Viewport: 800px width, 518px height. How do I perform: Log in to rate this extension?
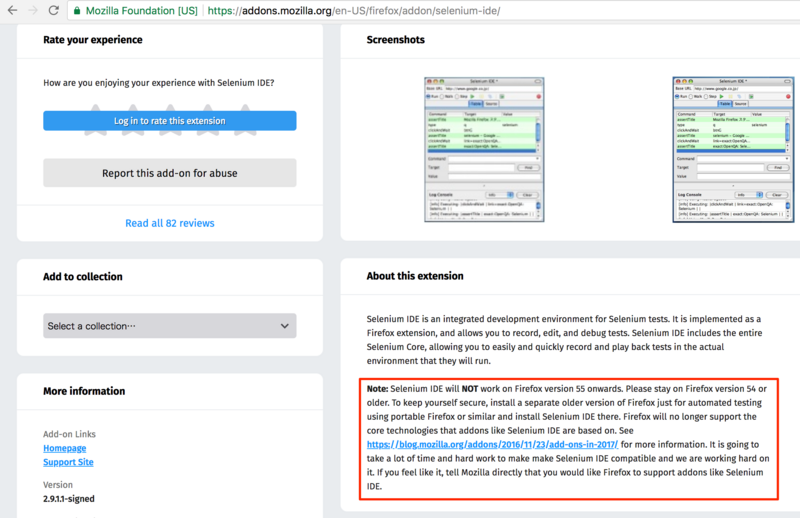[169, 121]
